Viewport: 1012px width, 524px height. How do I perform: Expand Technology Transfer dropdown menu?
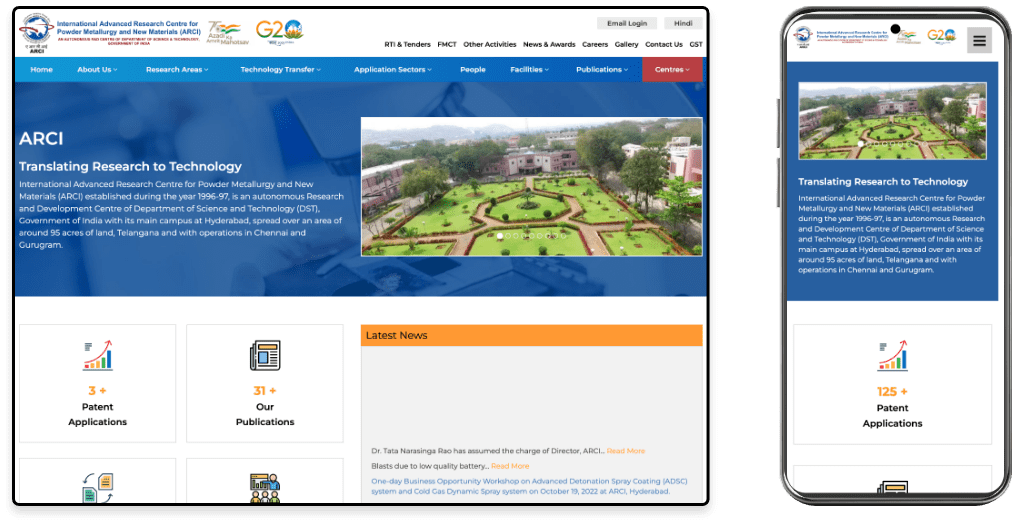tap(281, 70)
